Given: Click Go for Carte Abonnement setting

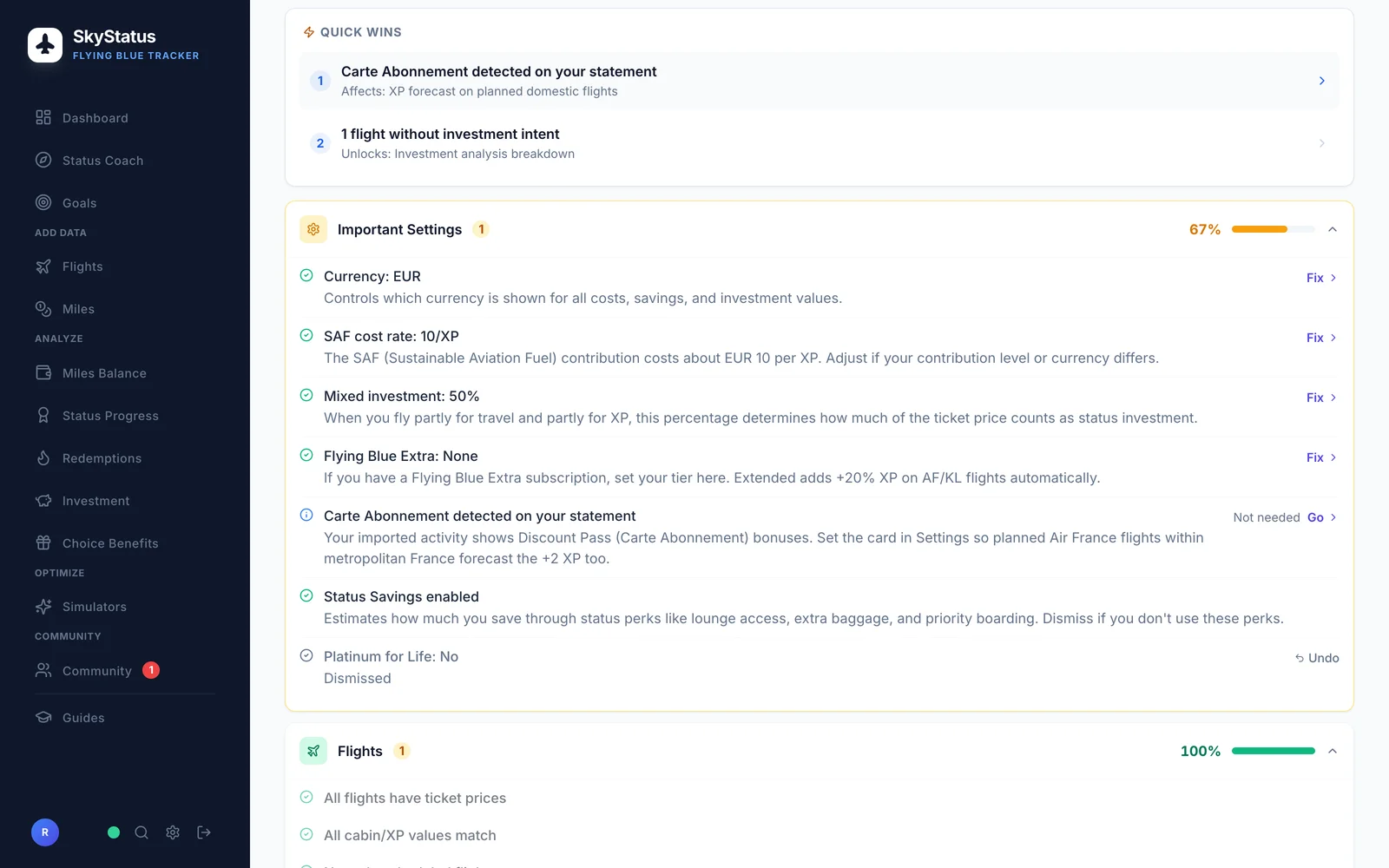Looking at the screenshot, I should 1322,517.
